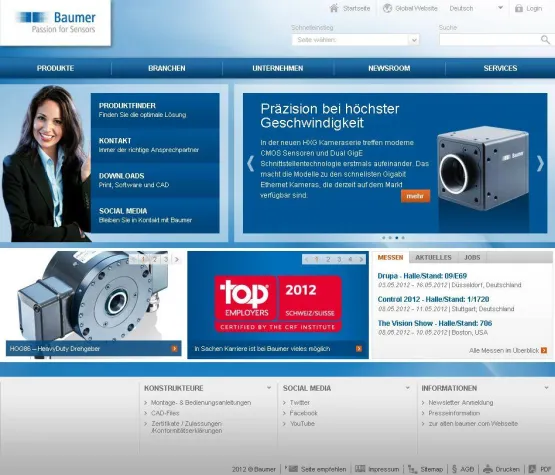Open 'zur alten baumer.com Webseite' link
This screenshot has width=555, height=475.
point(473,424)
